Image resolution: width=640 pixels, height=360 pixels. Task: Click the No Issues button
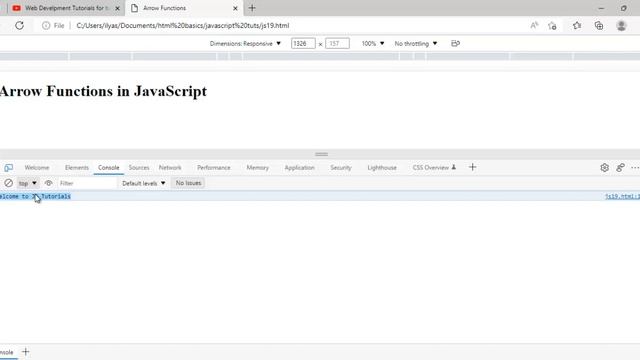pyautogui.click(x=189, y=183)
